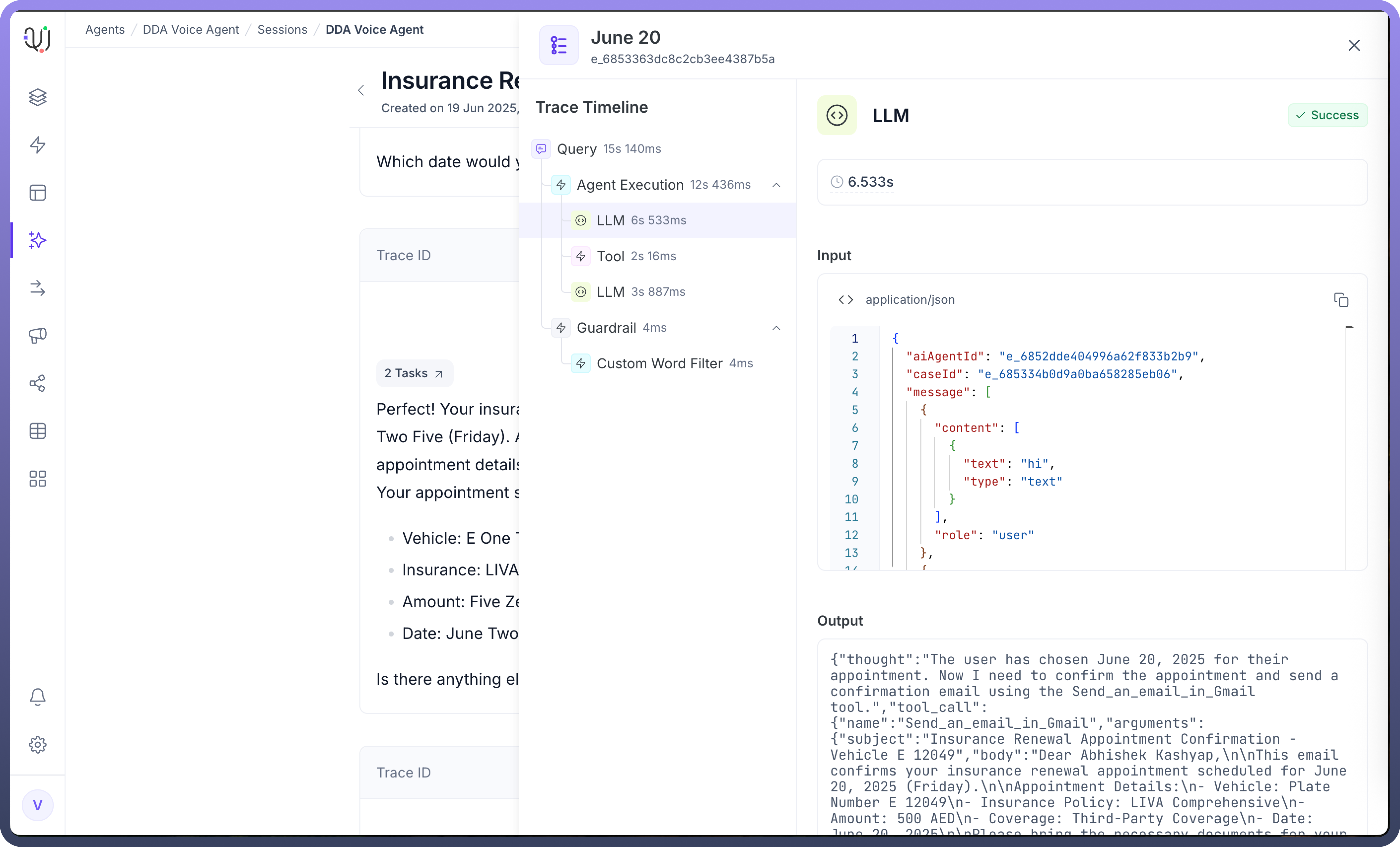Click the share nodes sidebar icon
This screenshot has width=1400, height=847.
37,384
